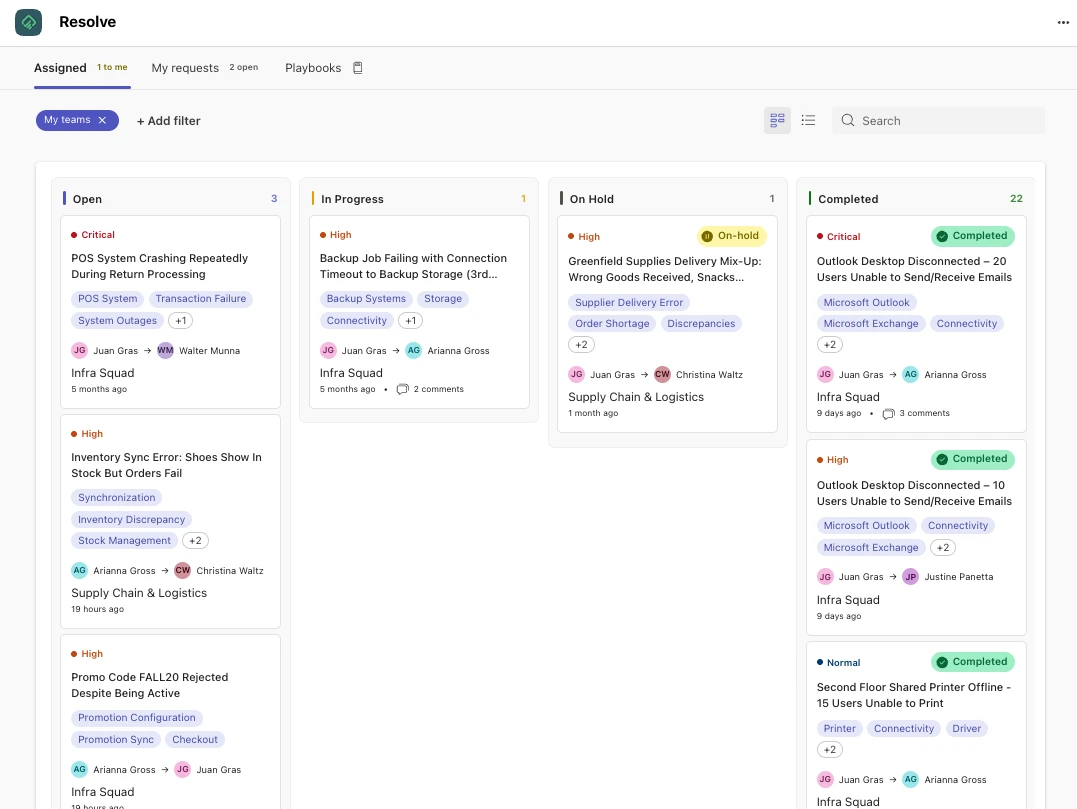This screenshot has height=809, width=1077.
Task: Click Arianna Gross avatar on Second Floor Printer card
Action: click(910, 779)
